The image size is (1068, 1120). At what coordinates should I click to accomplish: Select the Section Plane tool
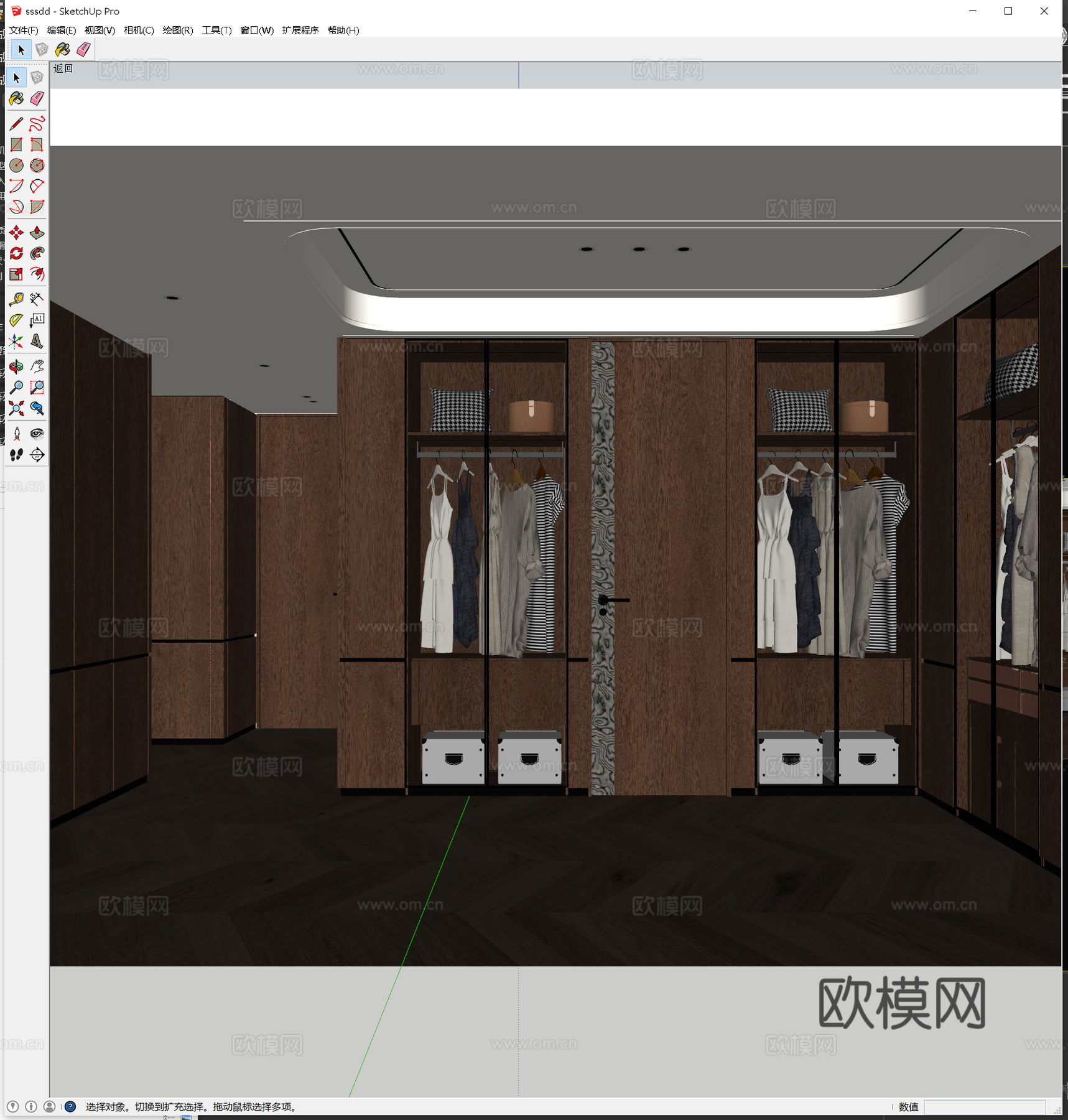tap(37, 455)
